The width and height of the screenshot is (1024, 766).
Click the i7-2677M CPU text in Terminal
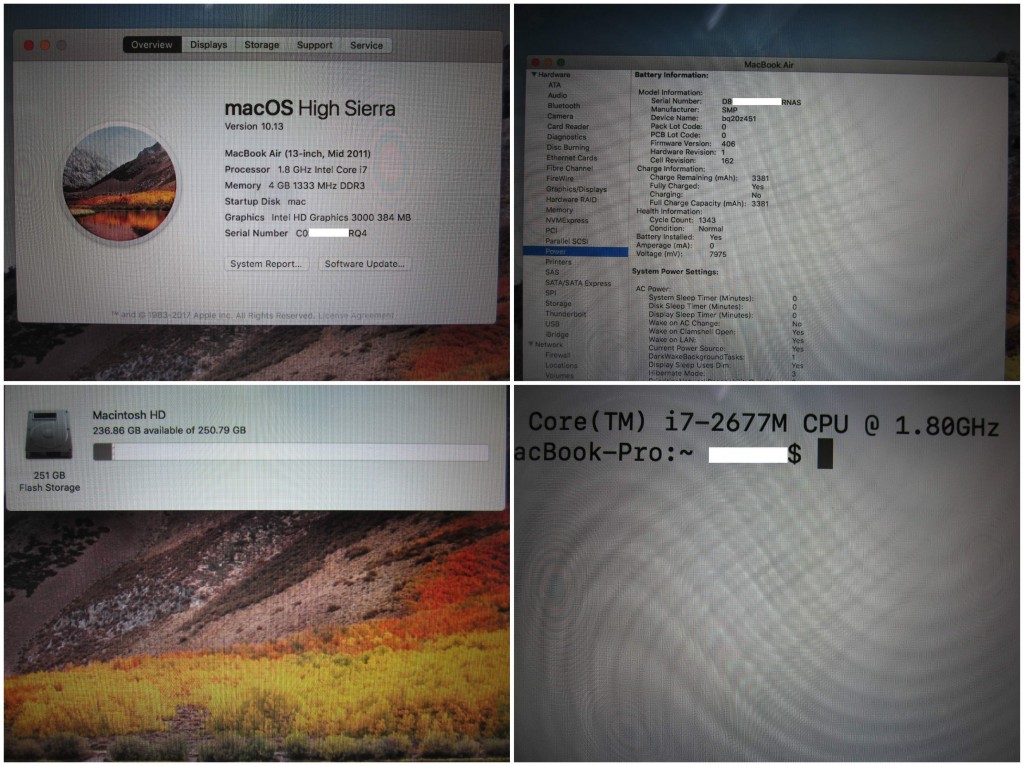(756, 423)
